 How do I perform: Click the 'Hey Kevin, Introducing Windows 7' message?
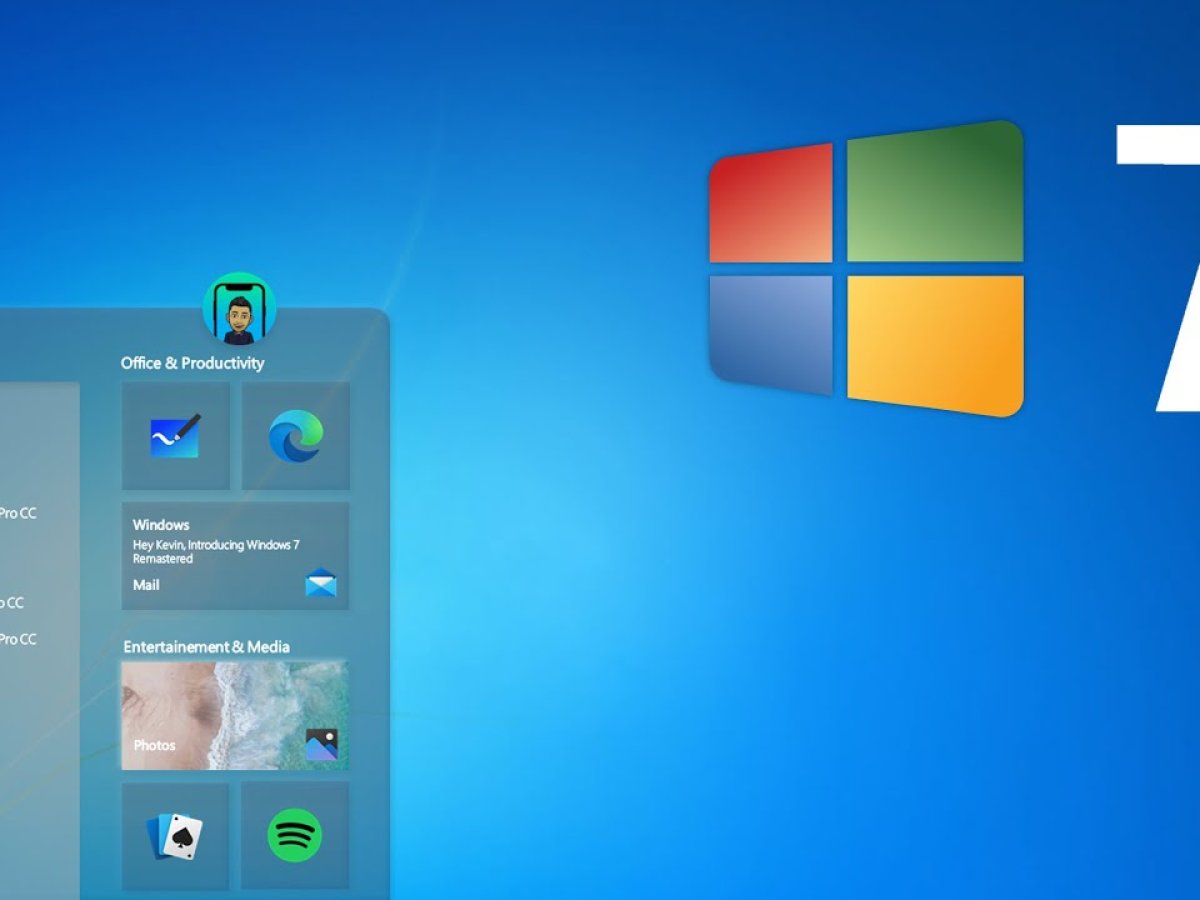216,552
